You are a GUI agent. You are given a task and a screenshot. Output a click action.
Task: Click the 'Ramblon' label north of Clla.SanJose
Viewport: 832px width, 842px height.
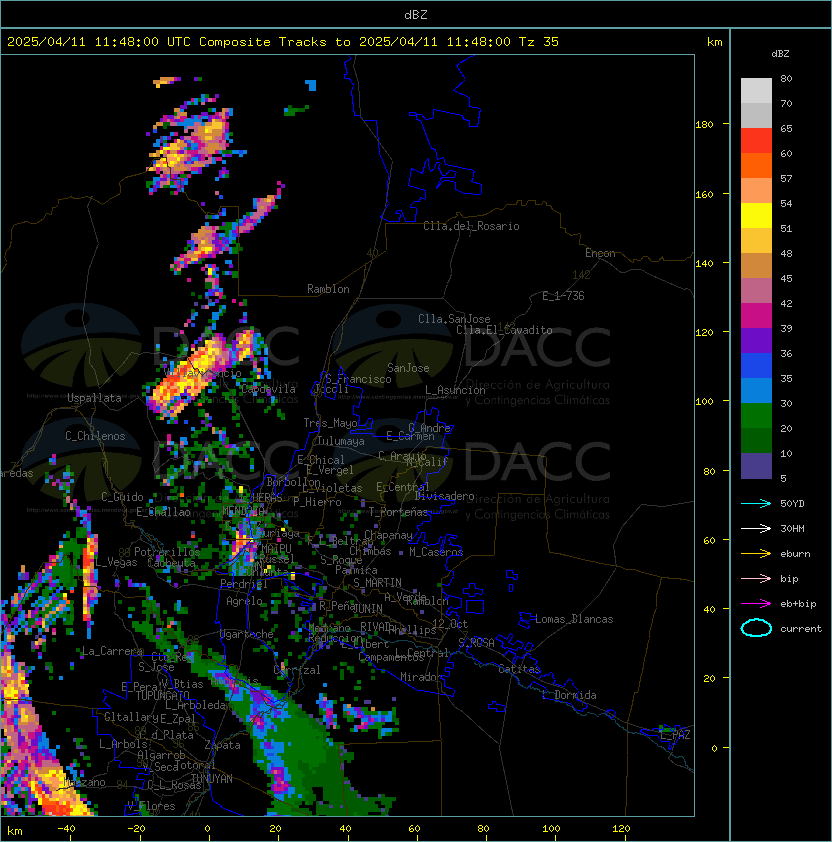(x=328, y=289)
